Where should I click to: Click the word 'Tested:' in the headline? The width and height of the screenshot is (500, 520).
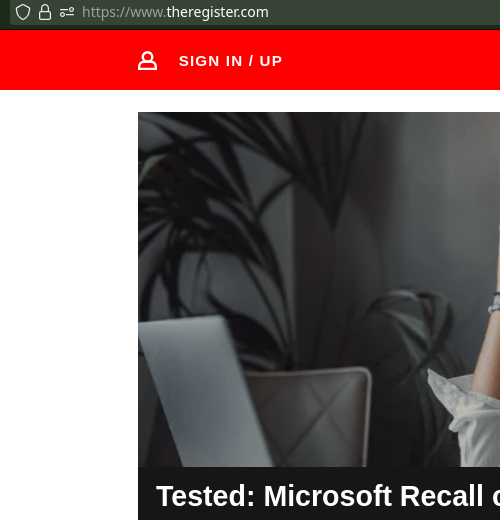206,496
